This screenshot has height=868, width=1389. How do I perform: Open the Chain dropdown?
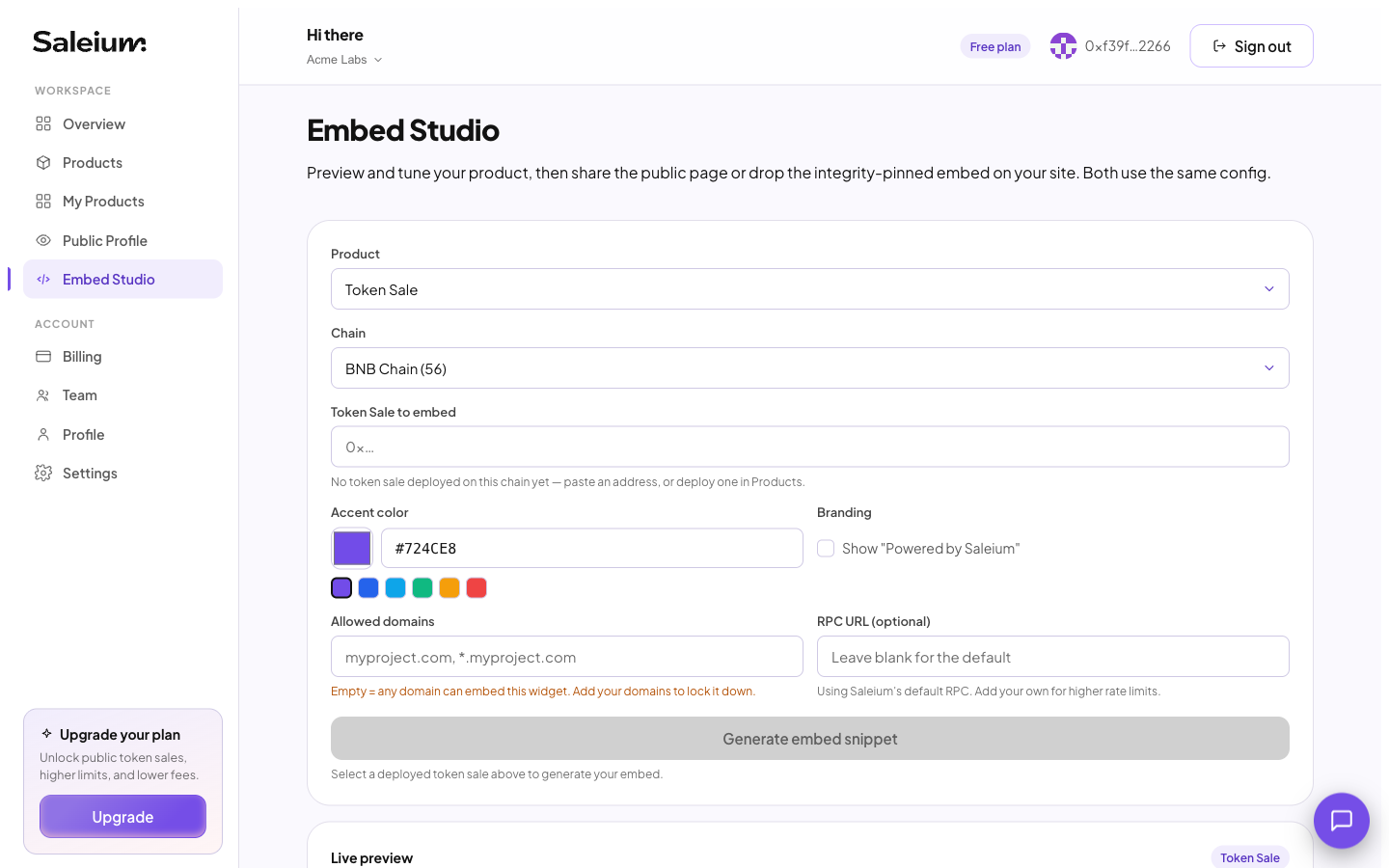point(810,368)
